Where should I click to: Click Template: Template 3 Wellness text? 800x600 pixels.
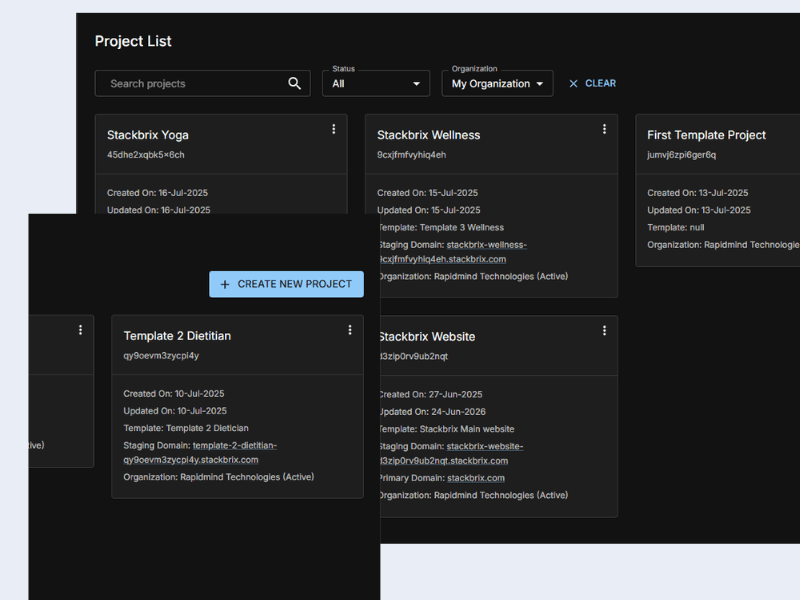[441, 228]
